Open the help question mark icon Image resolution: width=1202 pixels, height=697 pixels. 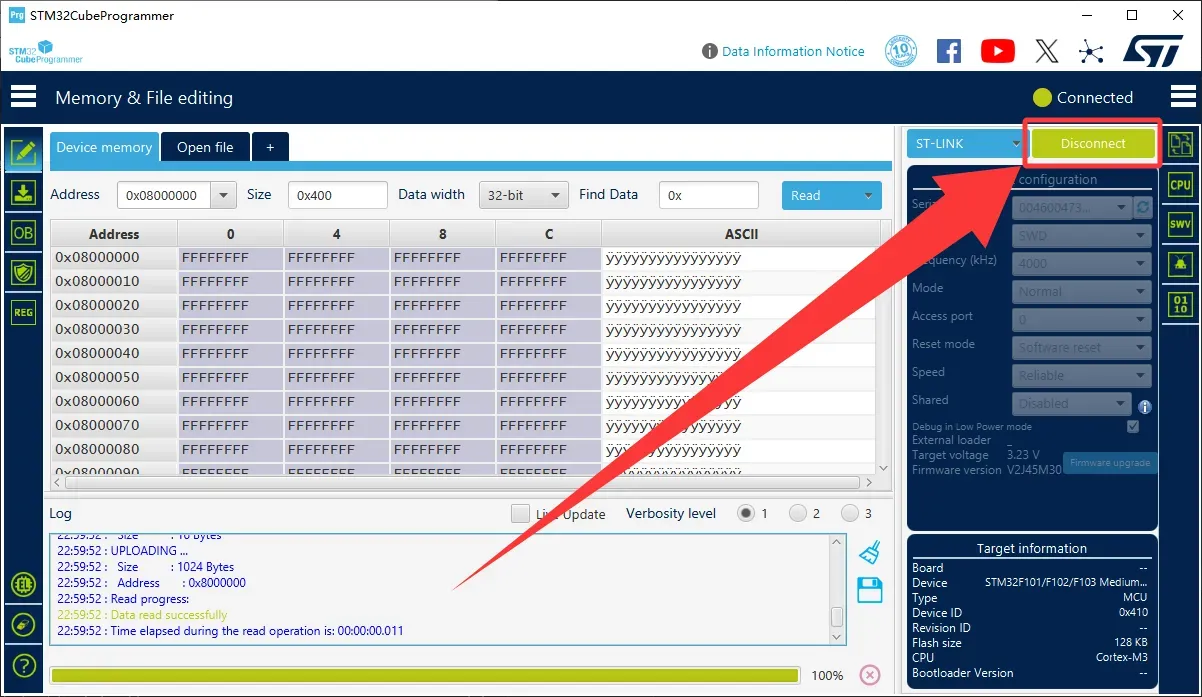pos(23,665)
